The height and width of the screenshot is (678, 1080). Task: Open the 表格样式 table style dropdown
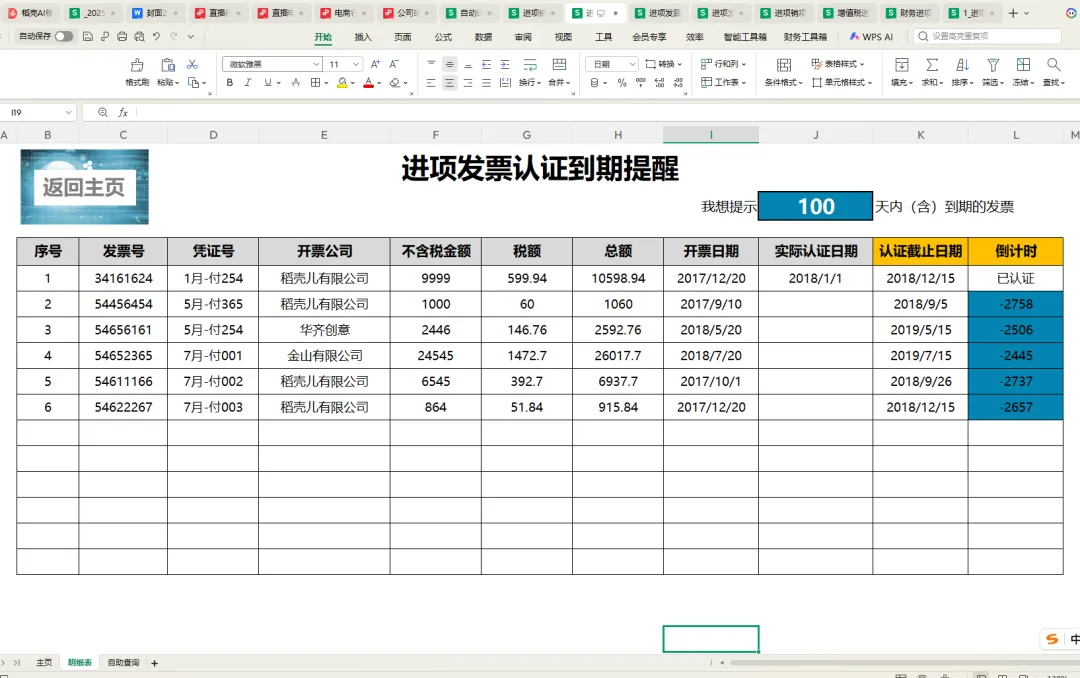[x=838, y=64]
